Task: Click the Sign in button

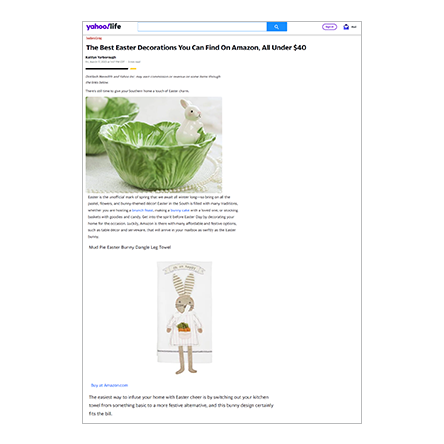Action: tap(329, 27)
